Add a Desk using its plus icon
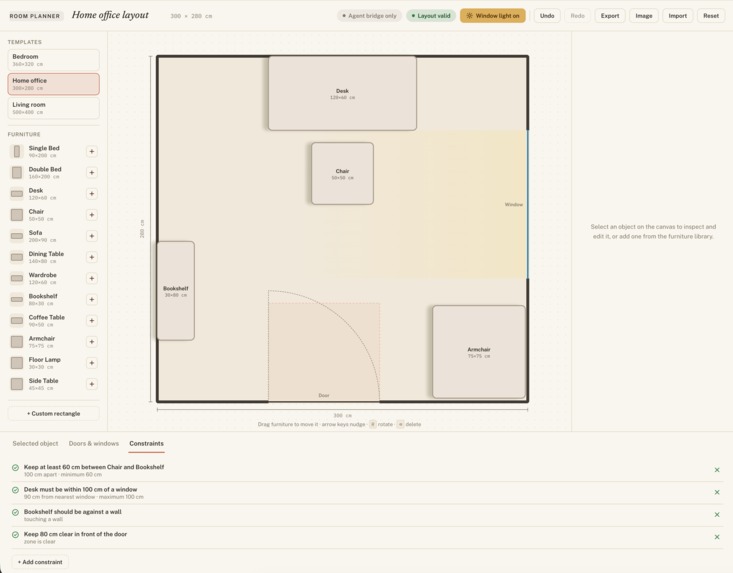The image size is (733, 573). (92, 193)
